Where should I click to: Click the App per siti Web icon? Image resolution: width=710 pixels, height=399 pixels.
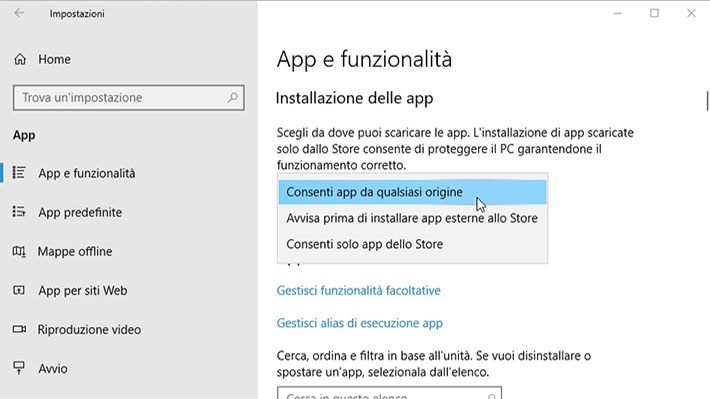pos(19,290)
